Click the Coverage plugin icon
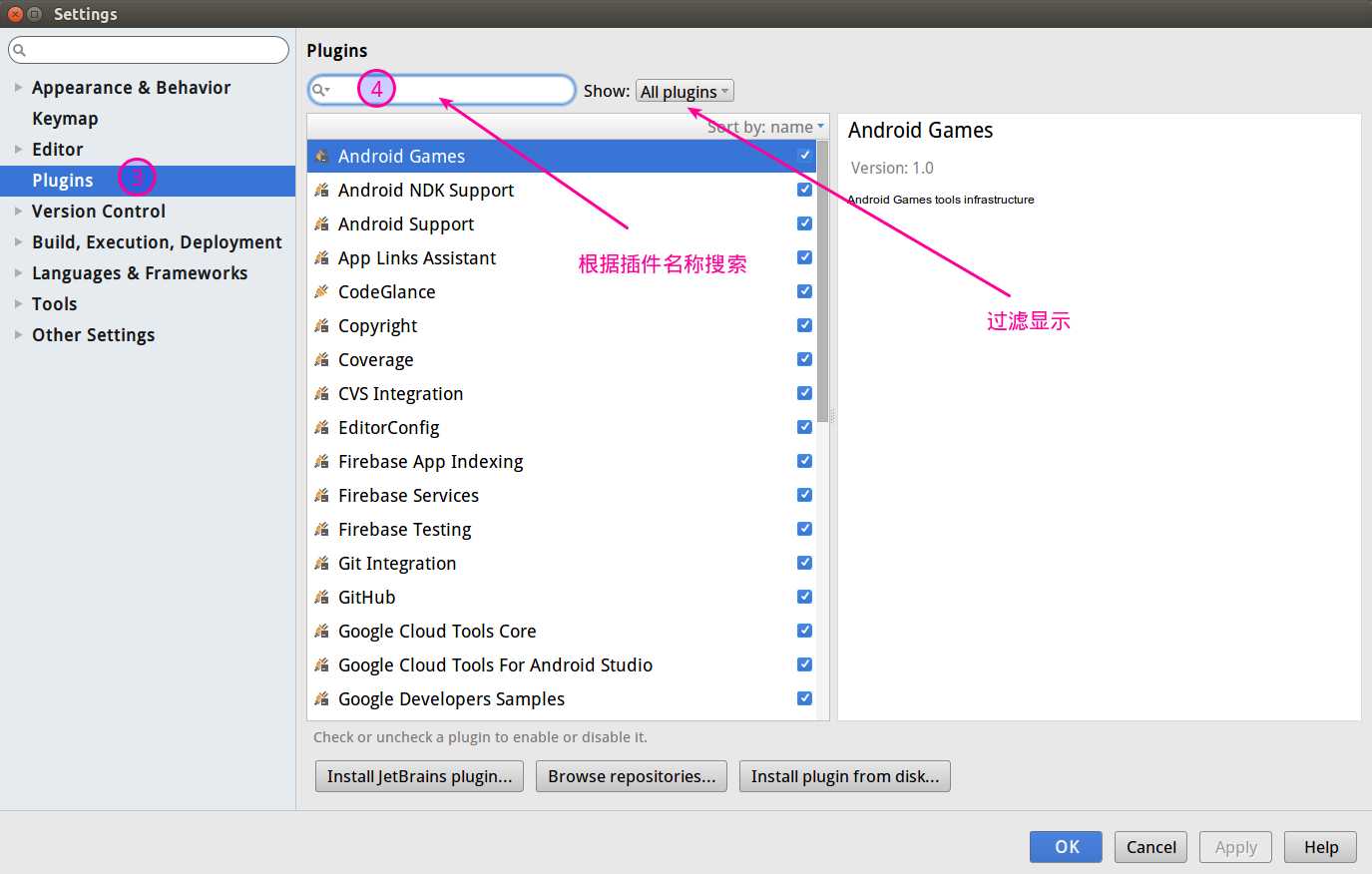Screen dimensions: 1372x874 pyautogui.click(x=321, y=359)
